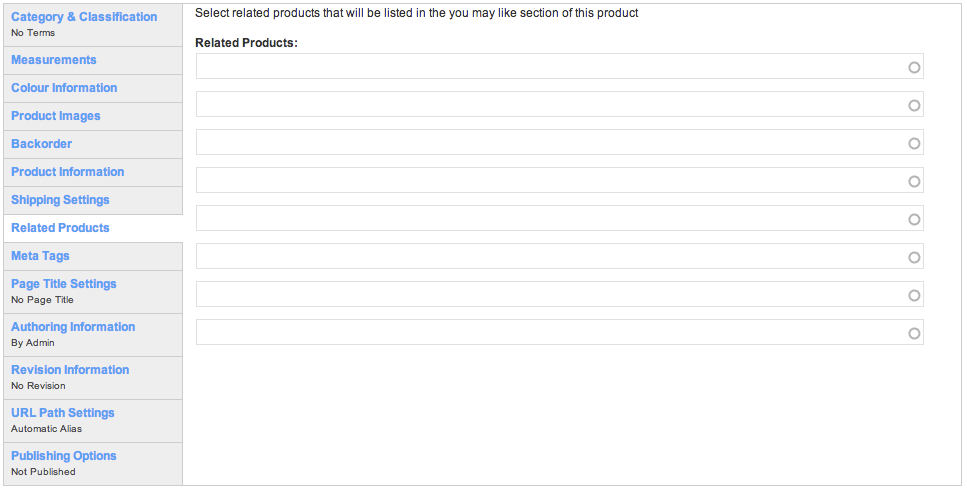Open Page Title Settings tab
This screenshot has height=491, width=967.
[x=64, y=284]
